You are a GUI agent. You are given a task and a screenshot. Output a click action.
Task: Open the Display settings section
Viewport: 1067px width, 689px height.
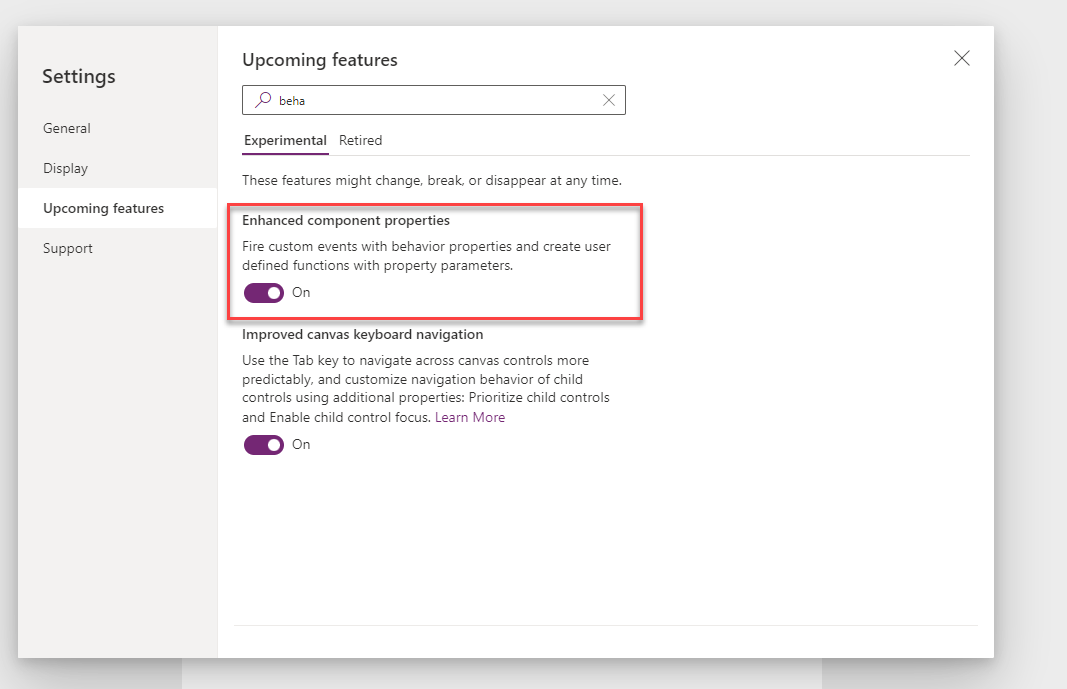[66, 168]
